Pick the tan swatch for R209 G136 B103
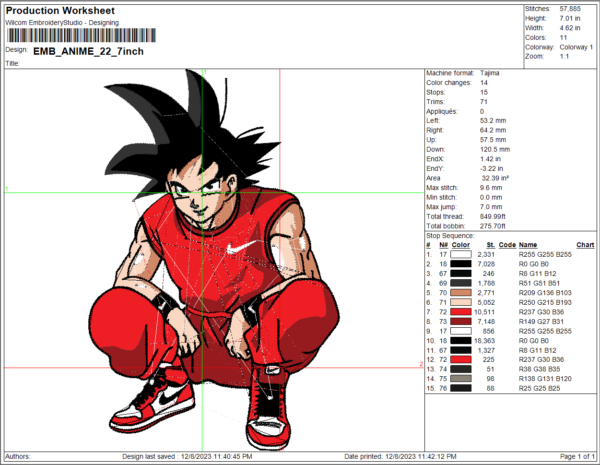 (461, 293)
